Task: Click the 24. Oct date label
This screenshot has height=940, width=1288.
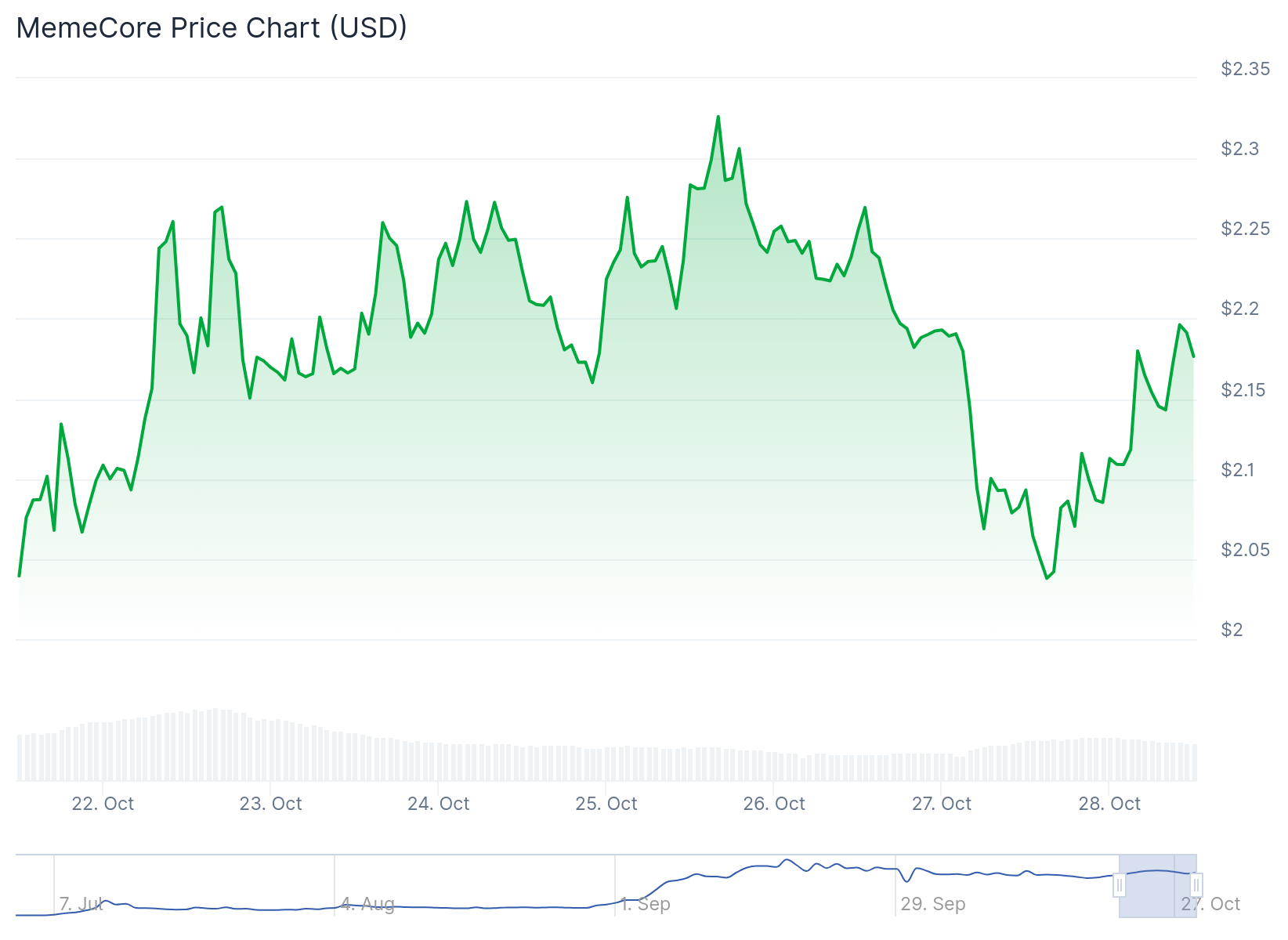Action: click(438, 804)
